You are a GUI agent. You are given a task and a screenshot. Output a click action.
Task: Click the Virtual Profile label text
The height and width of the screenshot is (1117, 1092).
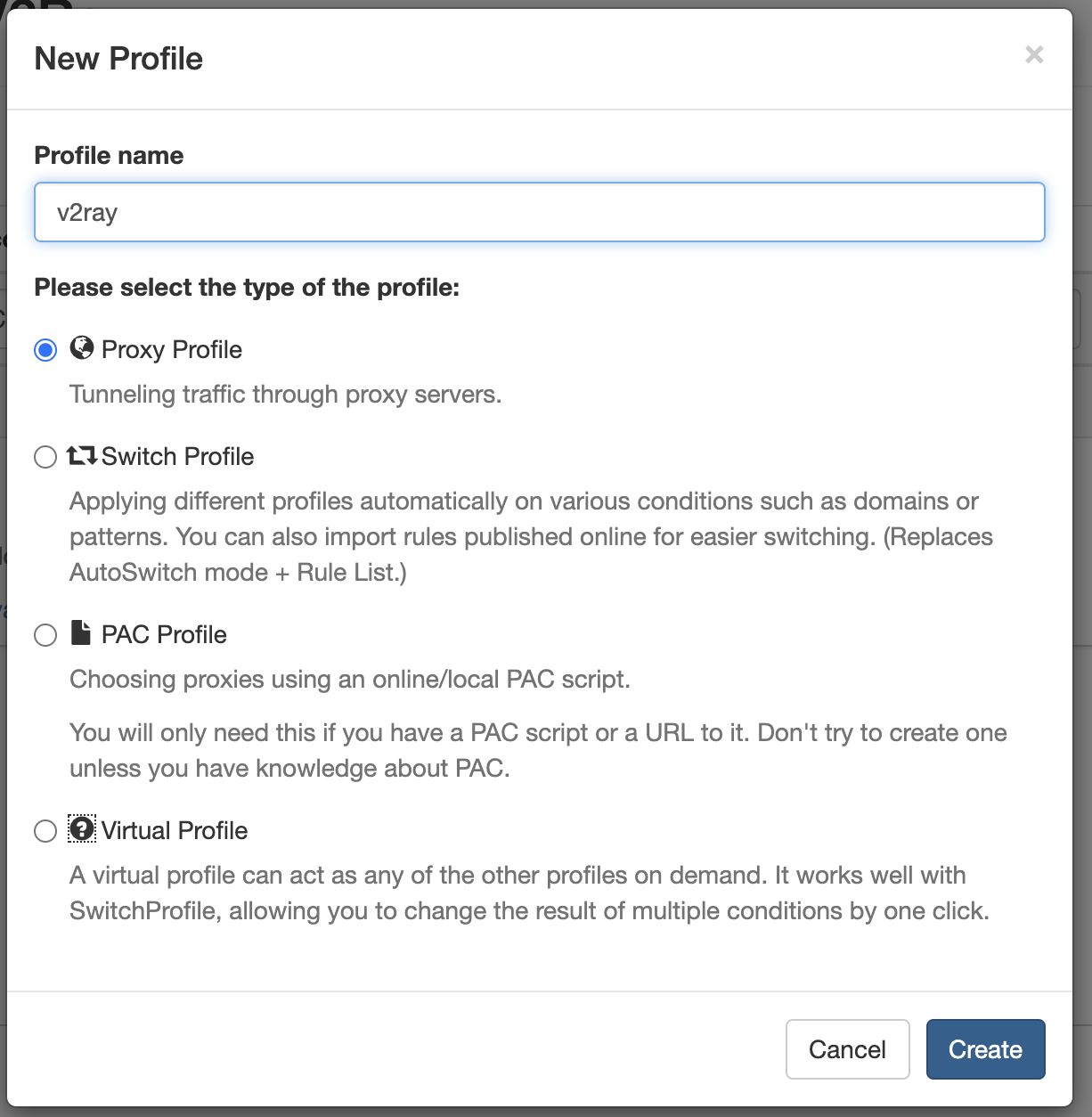175,830
